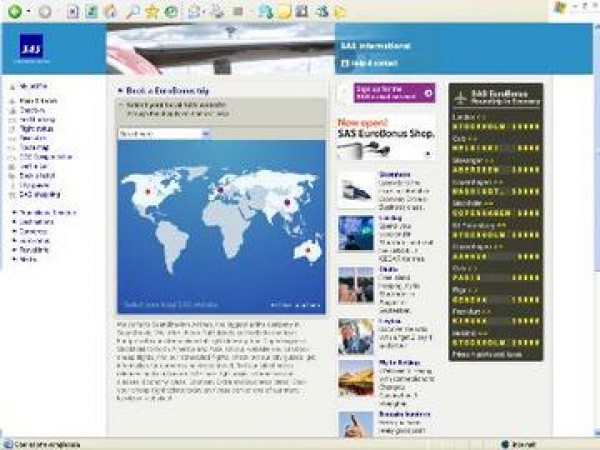Viewport: 600px width, 450px height.
Task: Click the SAS logo in the header
Action: click(x=33, y=50)
